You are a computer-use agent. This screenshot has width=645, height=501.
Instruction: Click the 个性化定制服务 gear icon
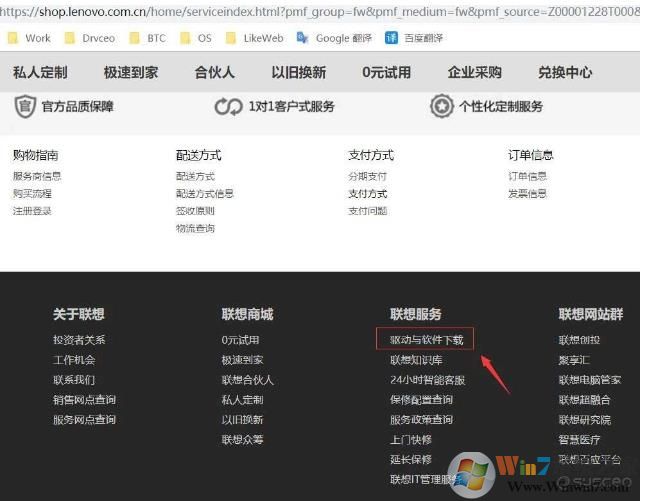[x=441, y=106]
